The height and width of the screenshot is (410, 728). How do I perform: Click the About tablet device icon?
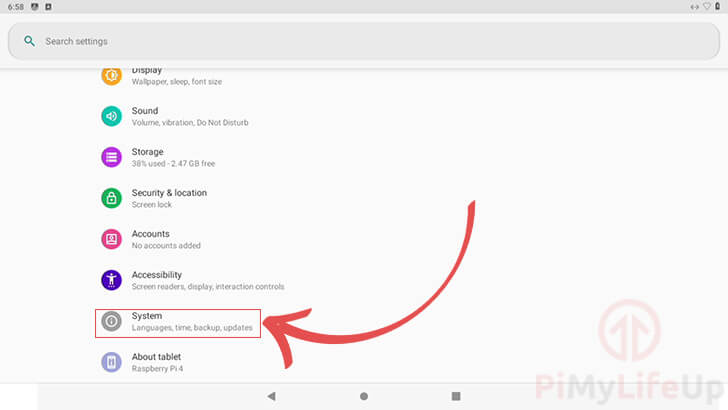click(x=111, y=362)
